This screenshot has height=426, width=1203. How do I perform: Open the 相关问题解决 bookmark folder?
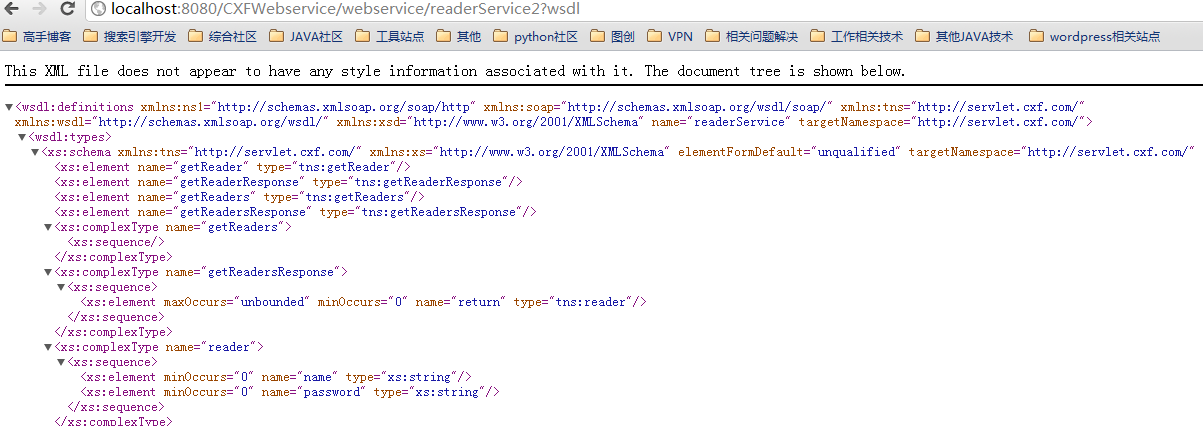[x=751, y=37]
